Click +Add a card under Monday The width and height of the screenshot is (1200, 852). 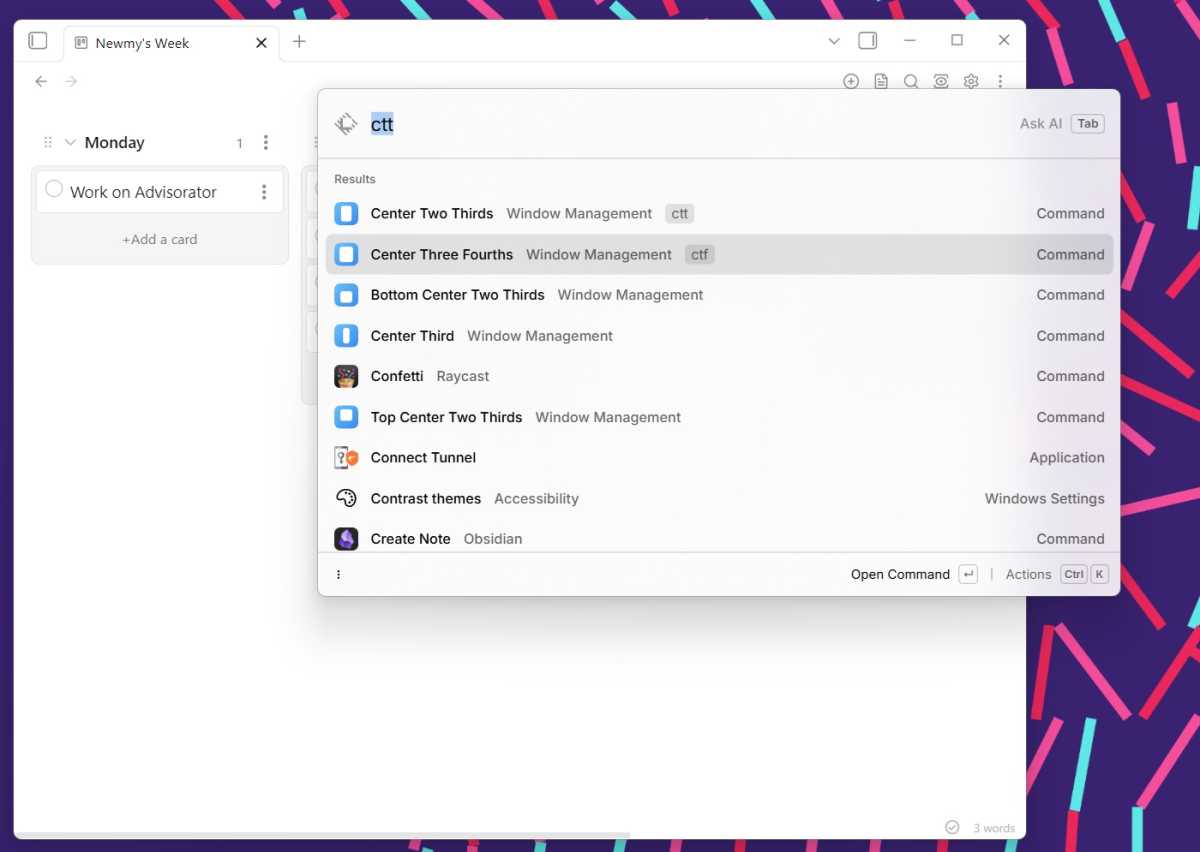tap(158, 239)
